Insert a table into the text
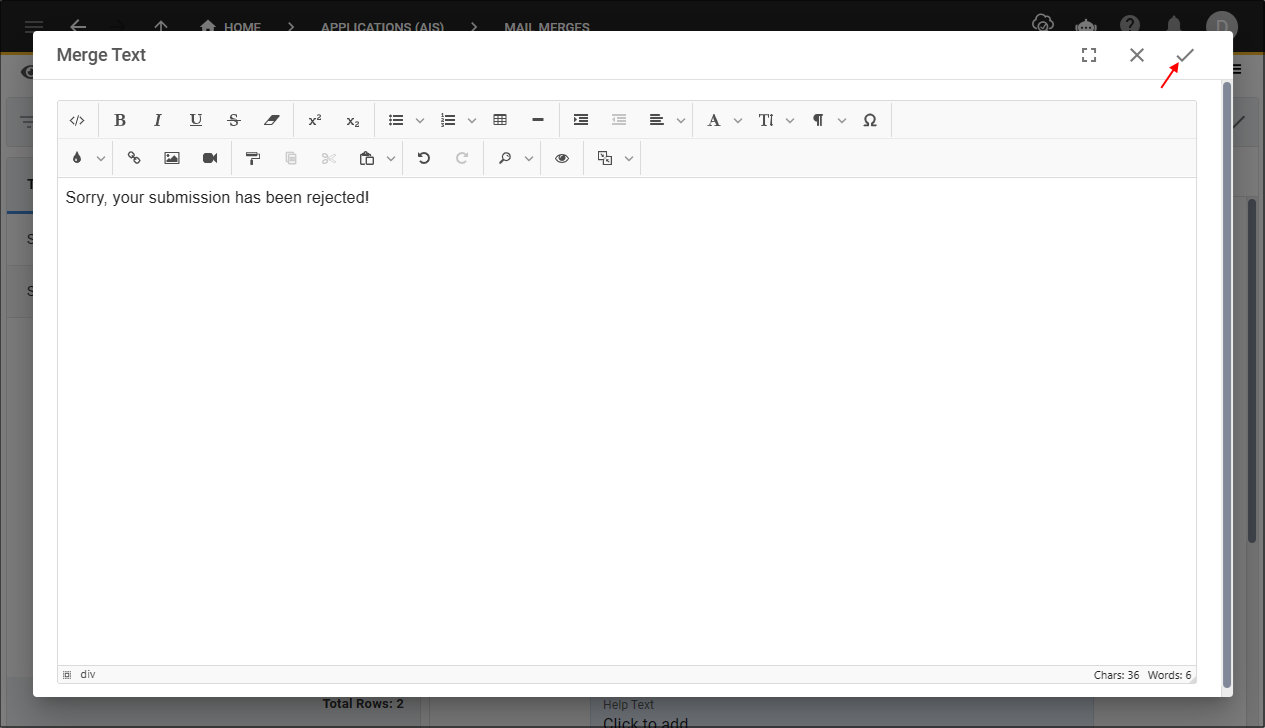Image resolution: width=1265 pixels, height=728 pixels. click(x=500, y=120)
